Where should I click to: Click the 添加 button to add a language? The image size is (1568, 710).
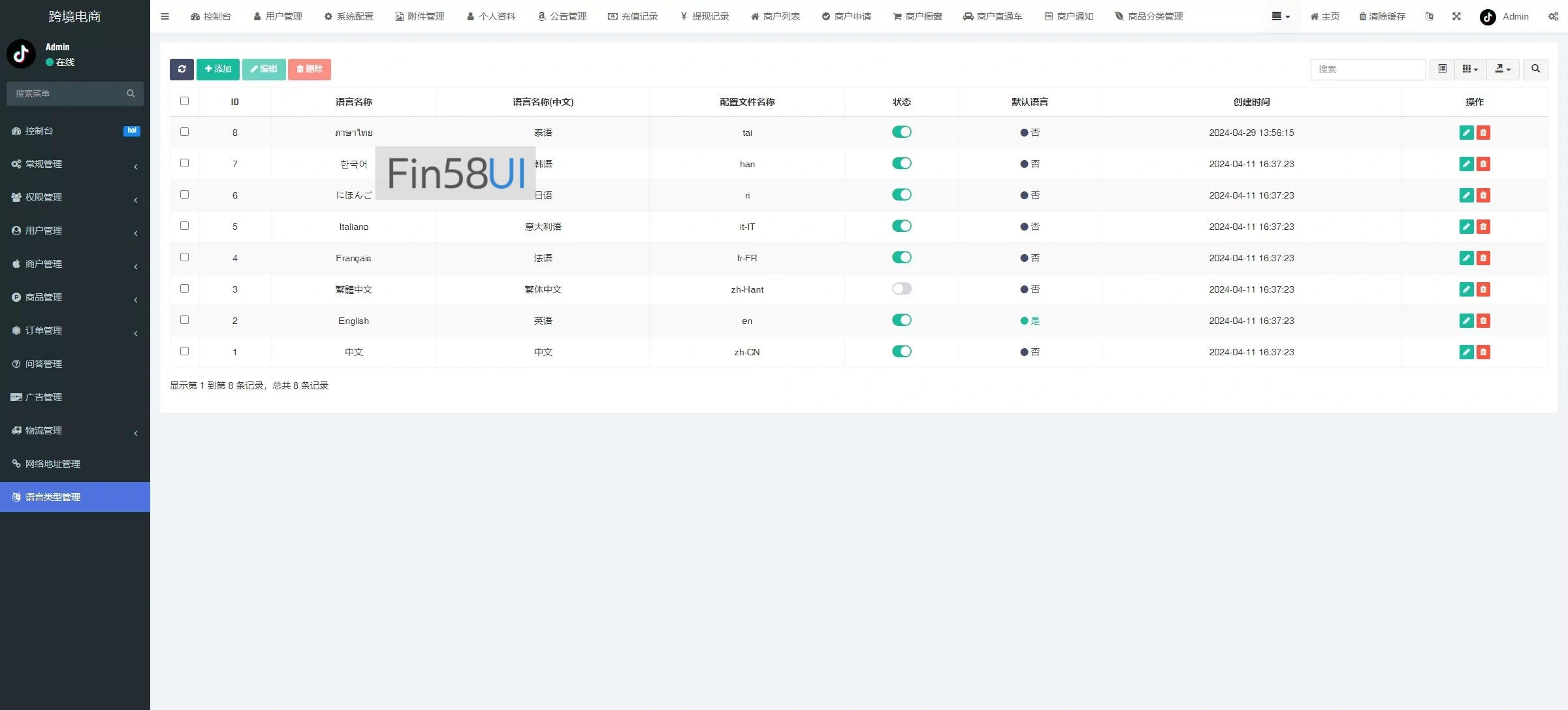[217, 69]
